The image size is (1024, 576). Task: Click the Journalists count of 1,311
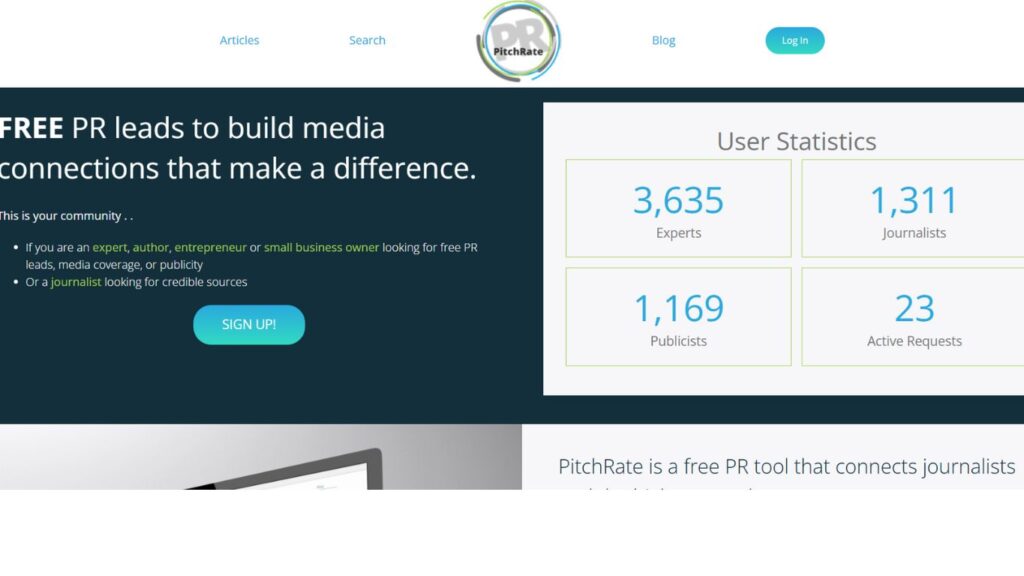(x=913, y=207)
